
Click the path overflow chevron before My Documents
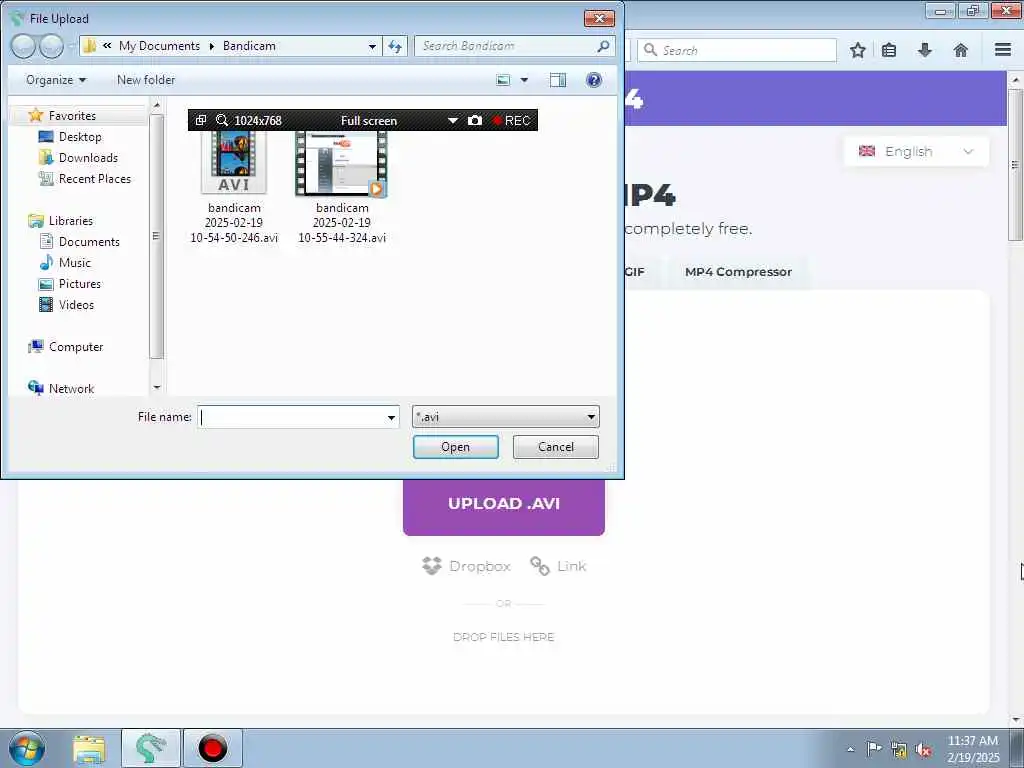coord(107,46)
